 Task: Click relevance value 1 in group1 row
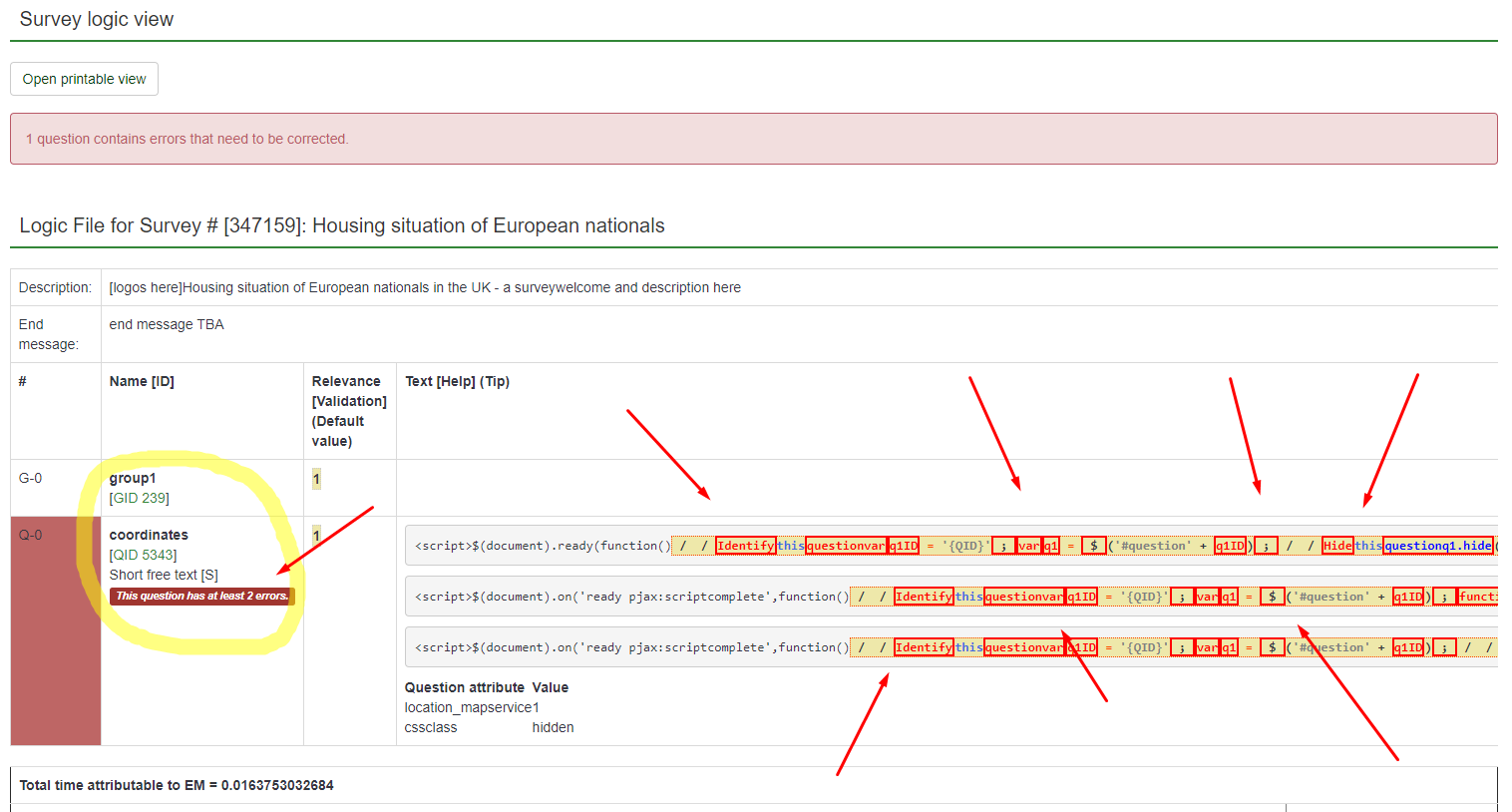click(x=316, y=479)
